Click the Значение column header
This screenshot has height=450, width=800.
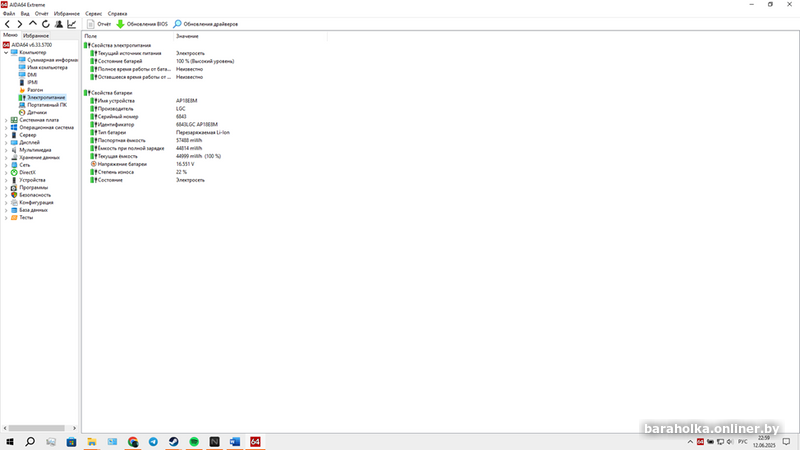coord(251,36)
